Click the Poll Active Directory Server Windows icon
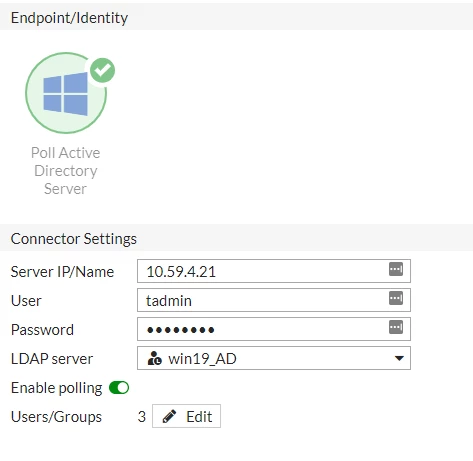Image resolution: width=473 pixels, height=461 pixels. tap(66, 93)
